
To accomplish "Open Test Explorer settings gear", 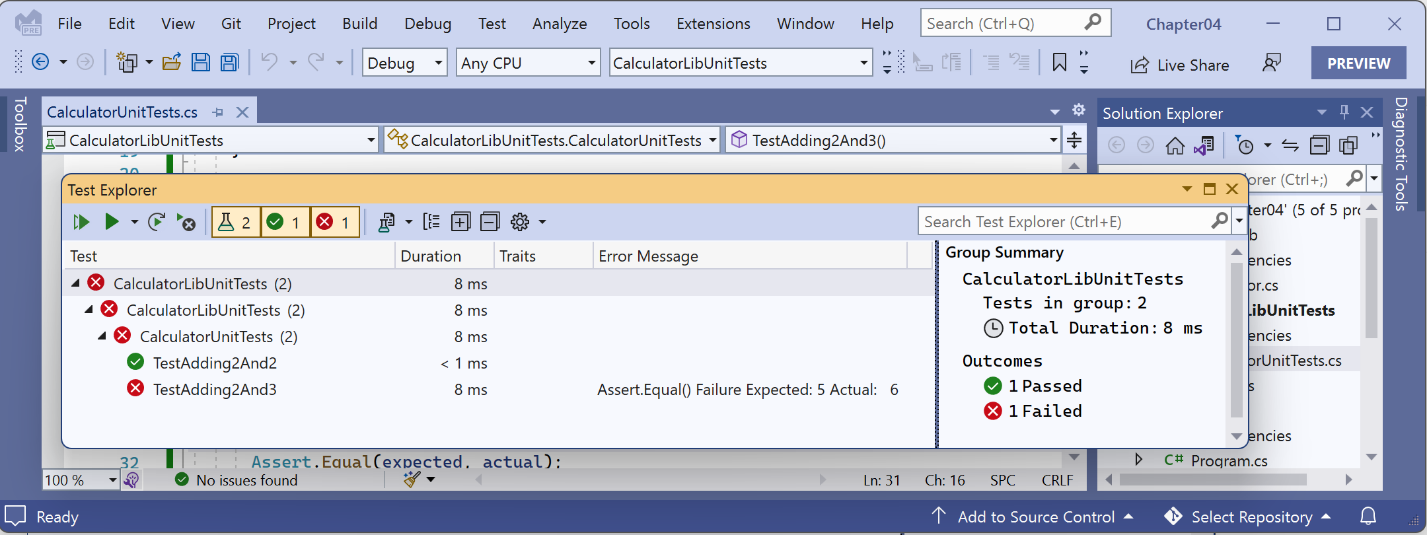I will click(520, 222).
